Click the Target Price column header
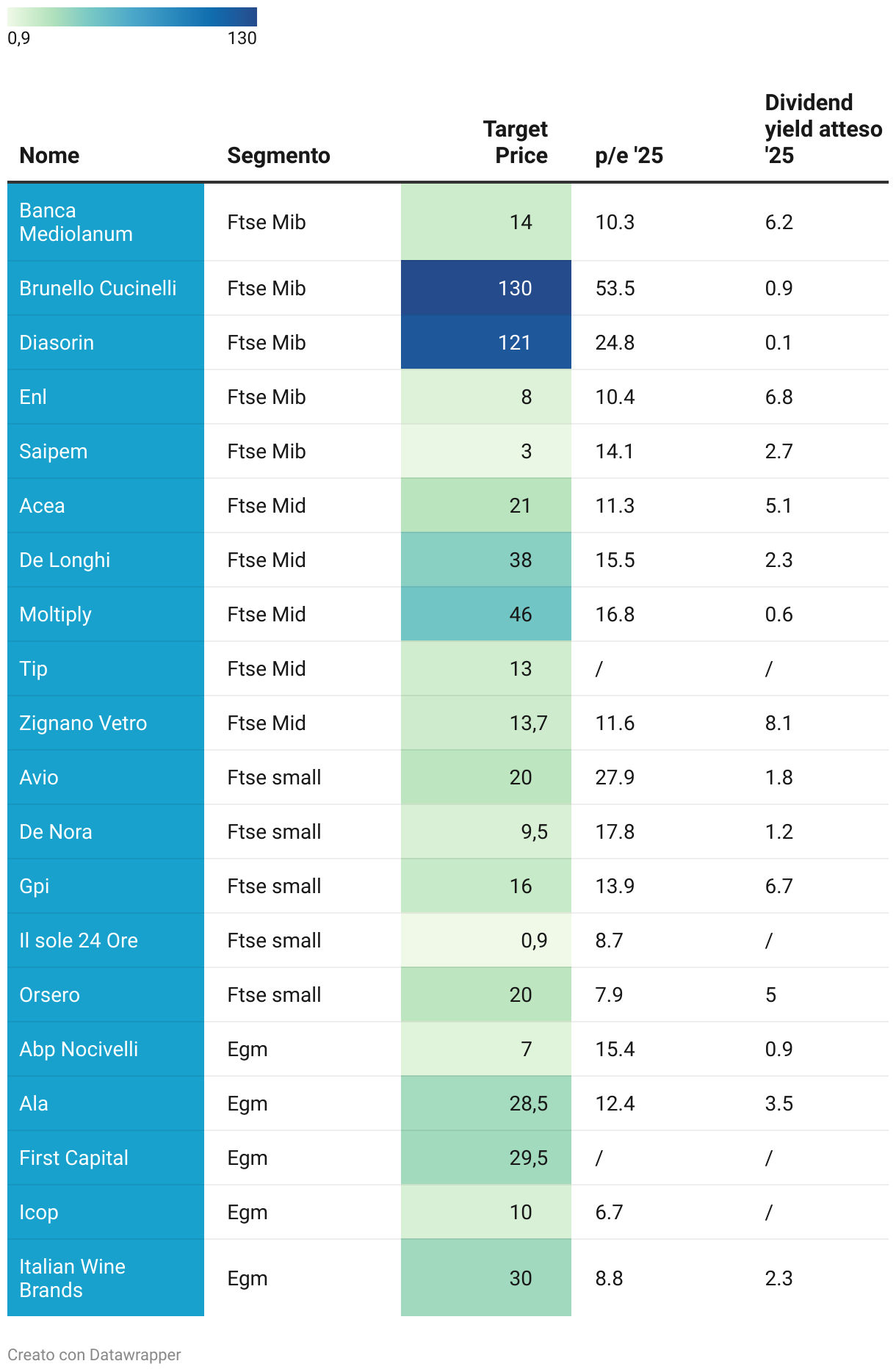 [x=515, y=142]
